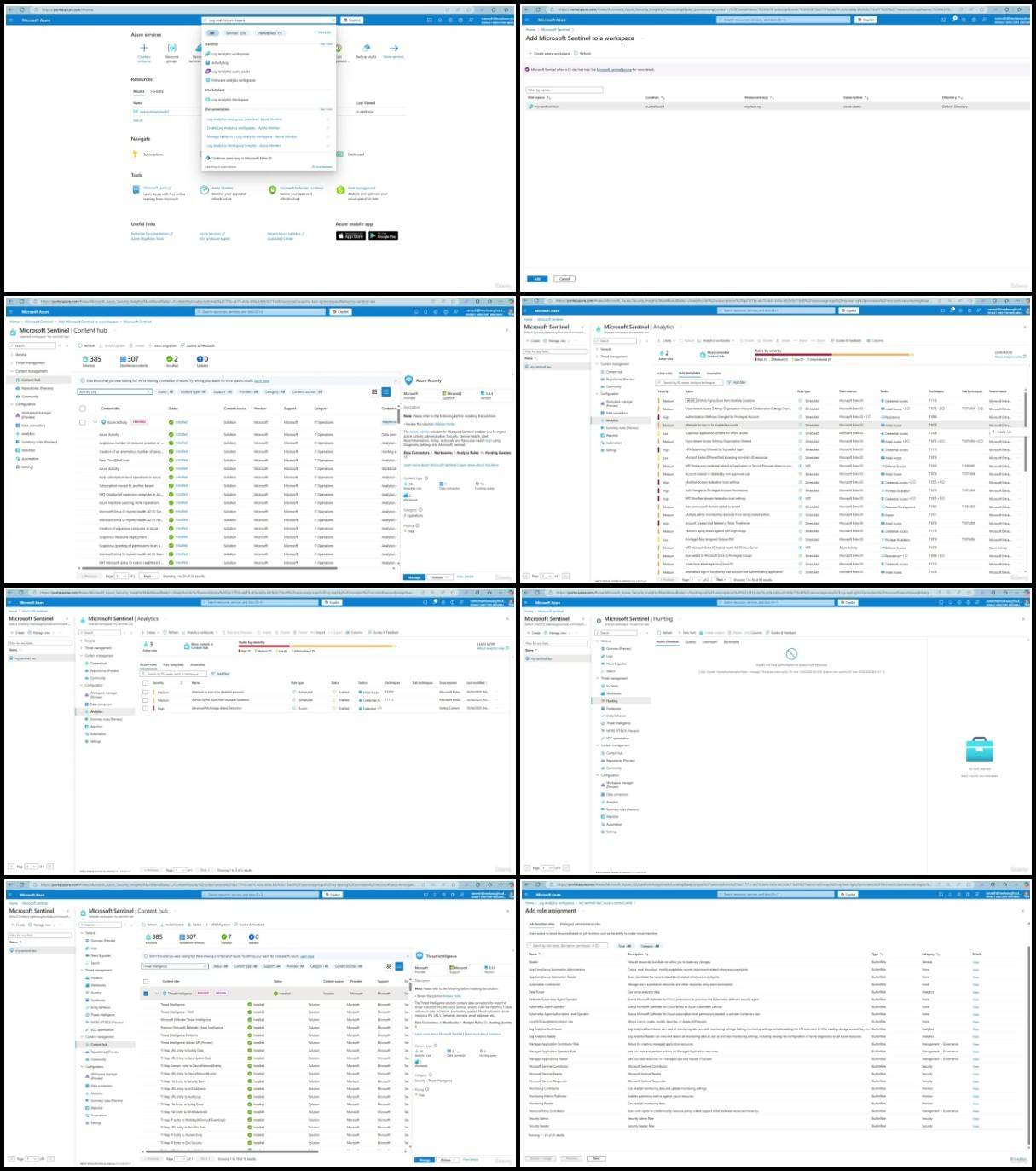Open Backup vaults icon on Azure home
Screen dimensions: 1036x1171
[366, 48]
